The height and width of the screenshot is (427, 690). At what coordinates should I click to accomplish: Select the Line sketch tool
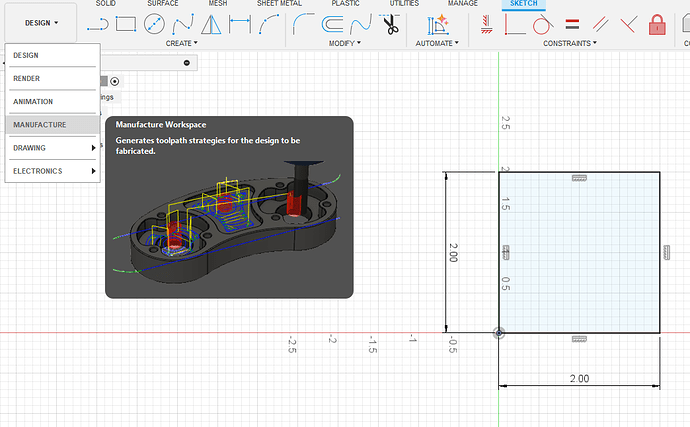click(x=98, y=24)
